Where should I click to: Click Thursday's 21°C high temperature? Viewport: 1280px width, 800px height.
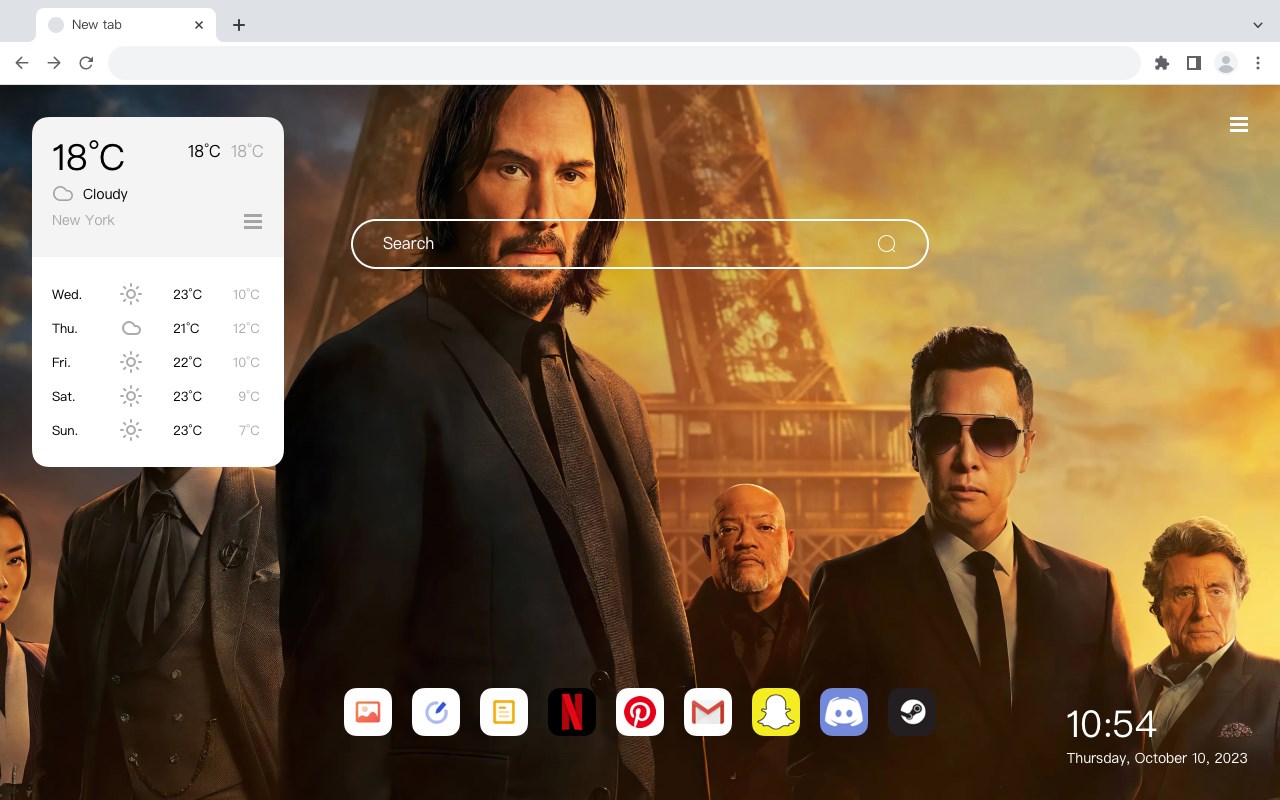pos(186,328)
